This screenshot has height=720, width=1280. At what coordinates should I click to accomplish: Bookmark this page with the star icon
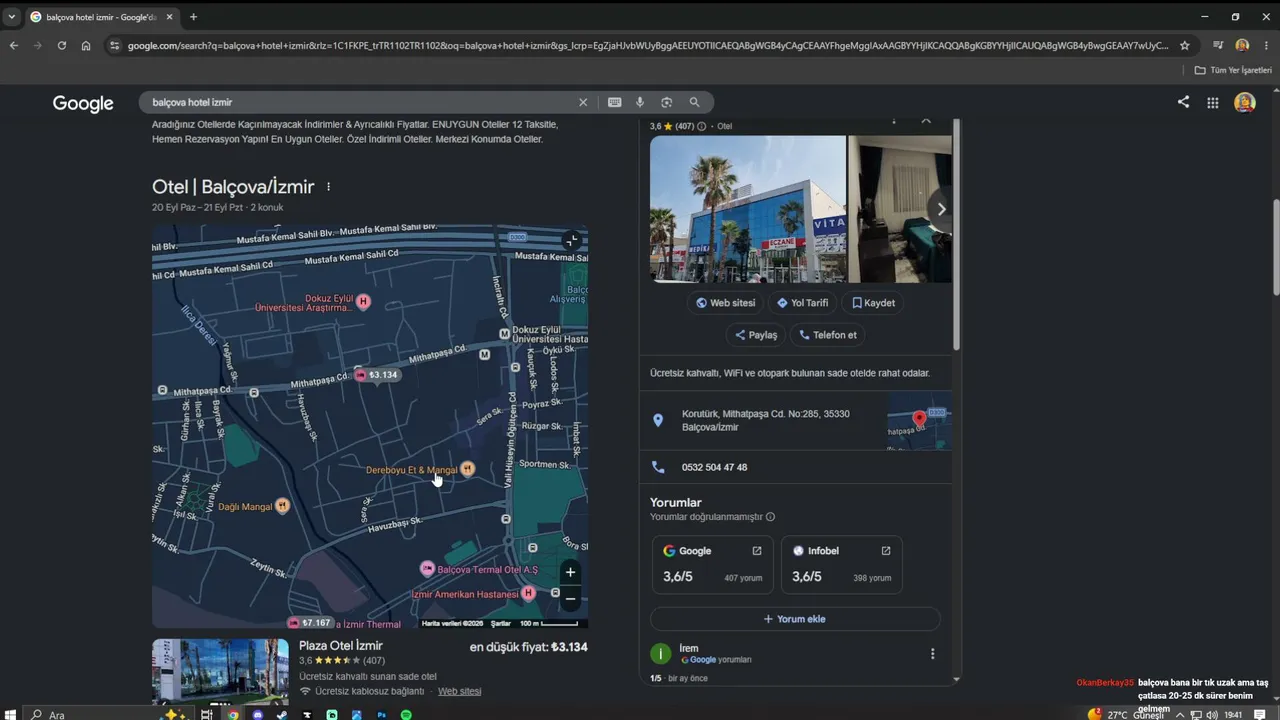coord(1185,45)
